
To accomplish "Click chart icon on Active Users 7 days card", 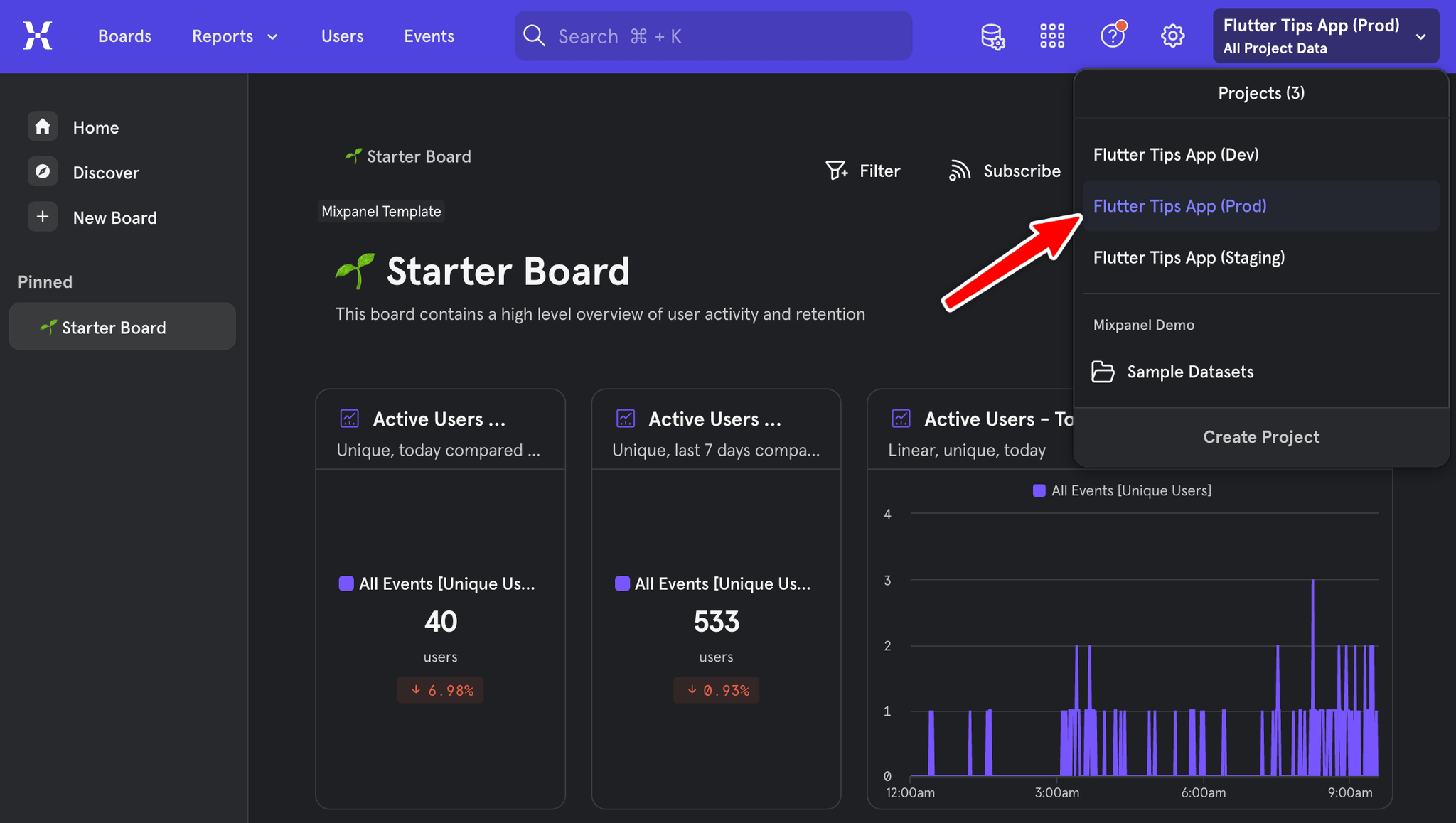I will pyautogui.click(x=625, y=419).
